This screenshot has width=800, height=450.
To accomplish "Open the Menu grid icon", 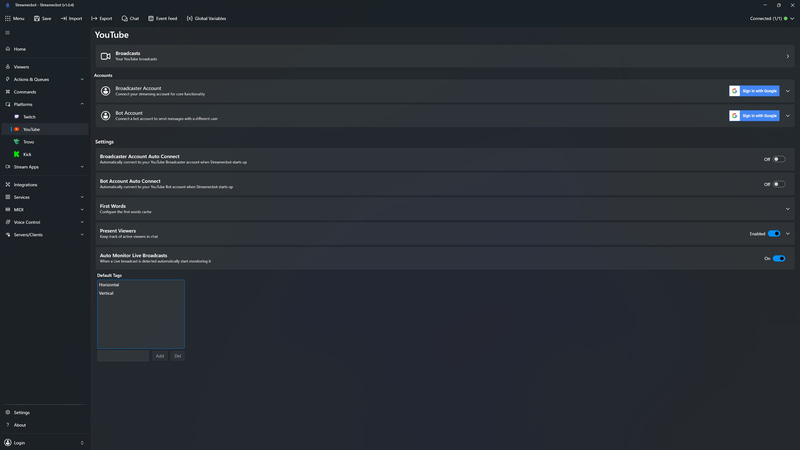I will pyautogui.click(x=8, y=18).
